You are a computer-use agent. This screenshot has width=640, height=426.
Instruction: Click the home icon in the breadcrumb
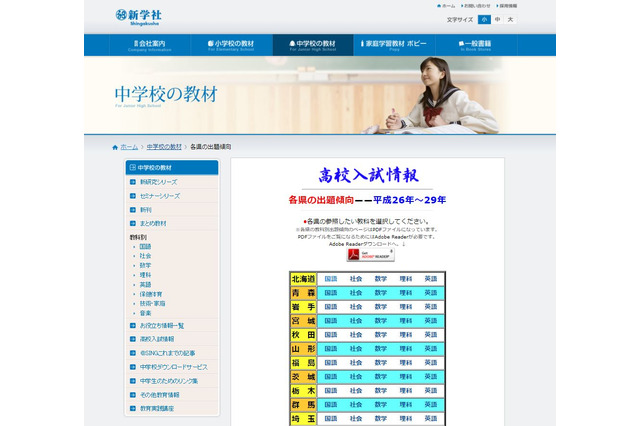[115, 147]
